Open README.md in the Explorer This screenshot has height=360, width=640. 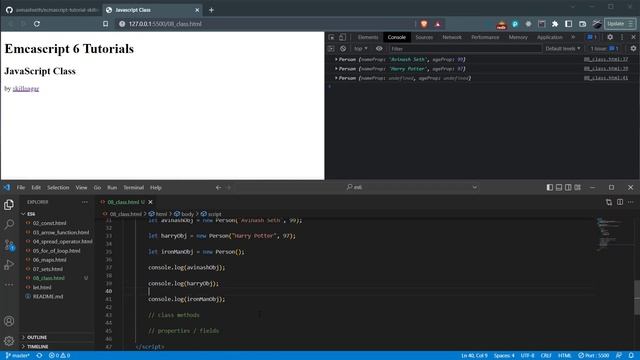(x=48, y=296)
